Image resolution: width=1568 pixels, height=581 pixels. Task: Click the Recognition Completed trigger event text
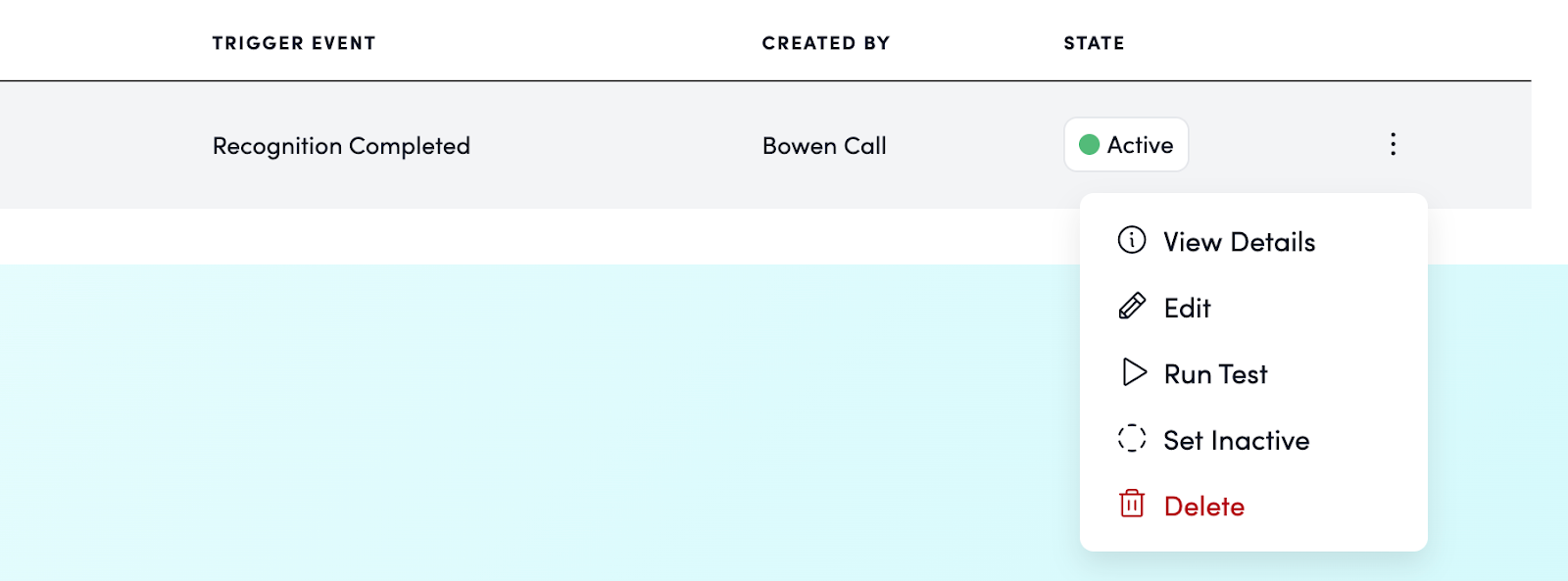[341, 146]
